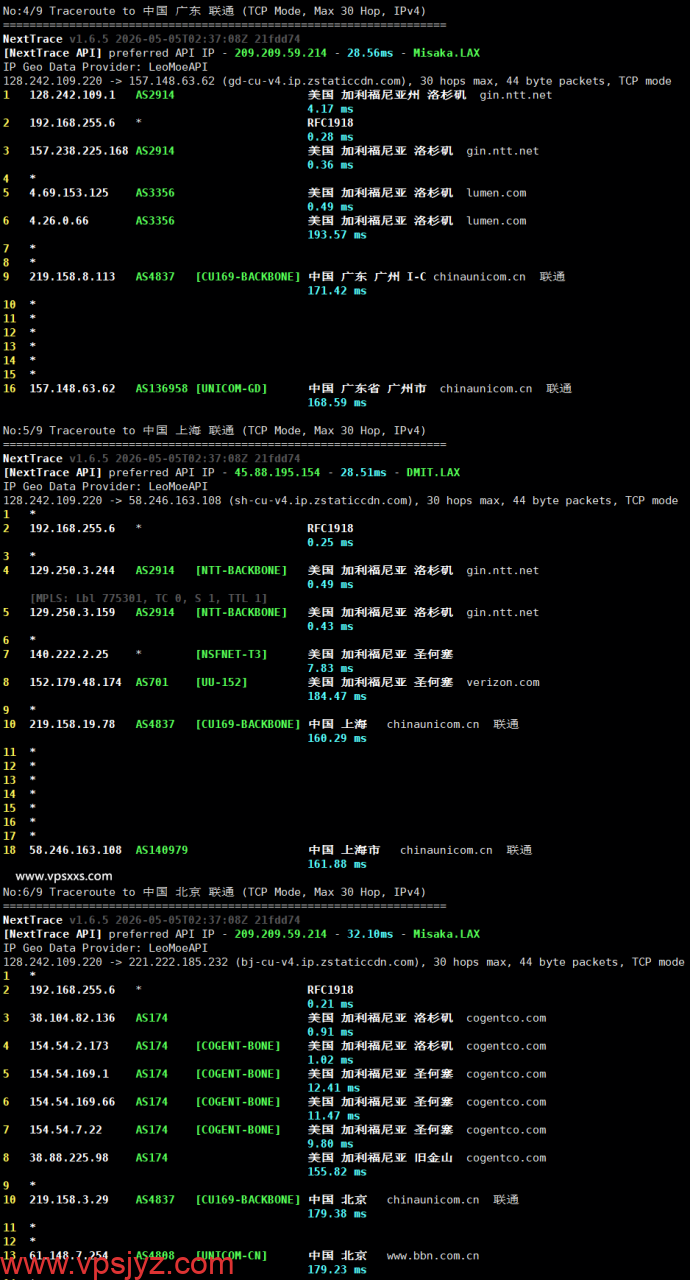
Task: Select the 0.91 ms latency value
Action: [330, 1033]
